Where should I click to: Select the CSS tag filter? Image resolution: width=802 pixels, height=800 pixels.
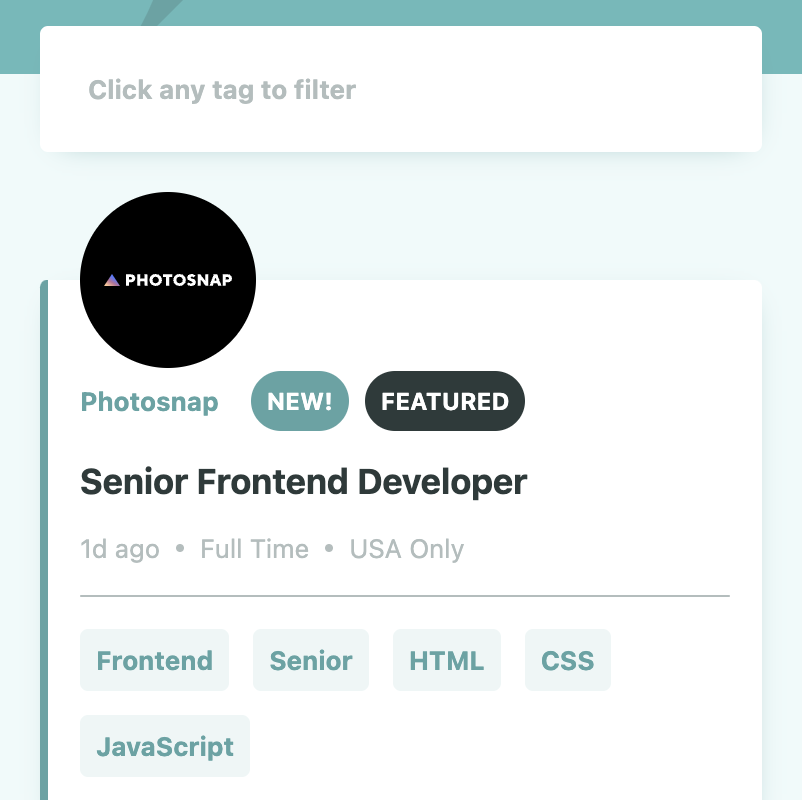[x=568, y=661]
